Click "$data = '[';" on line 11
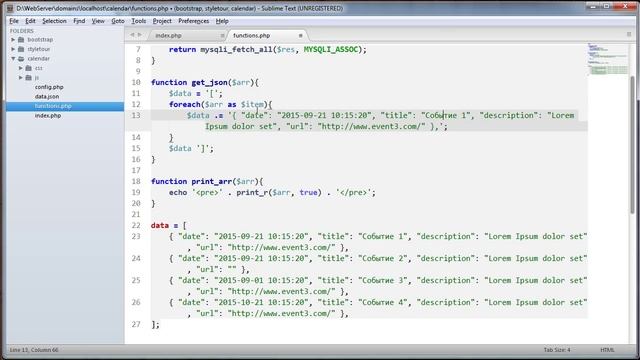The width and height of the screenshot is (640, 360). (x=196, y=93)
